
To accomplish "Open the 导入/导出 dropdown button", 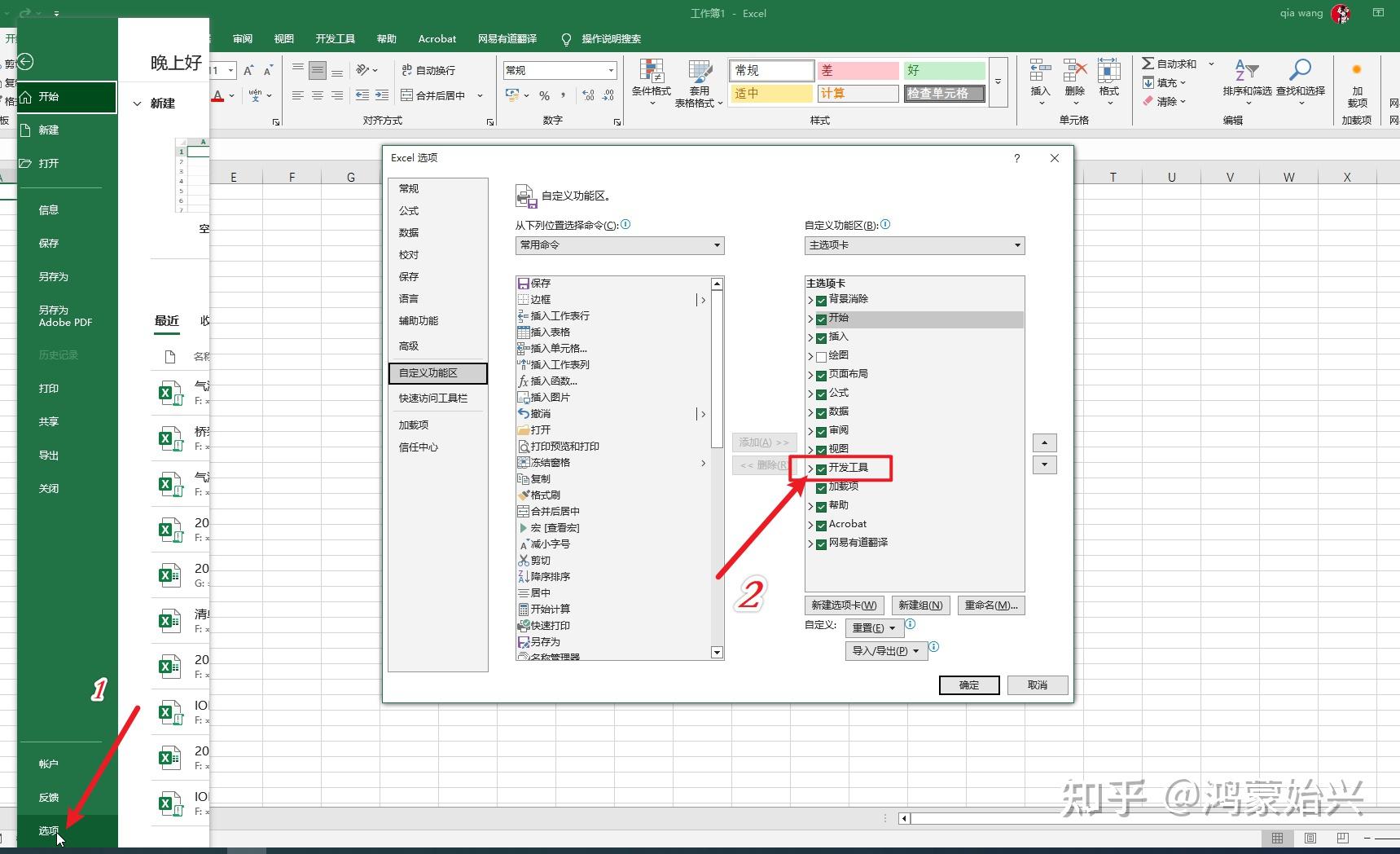I will [x=886, y=651].
